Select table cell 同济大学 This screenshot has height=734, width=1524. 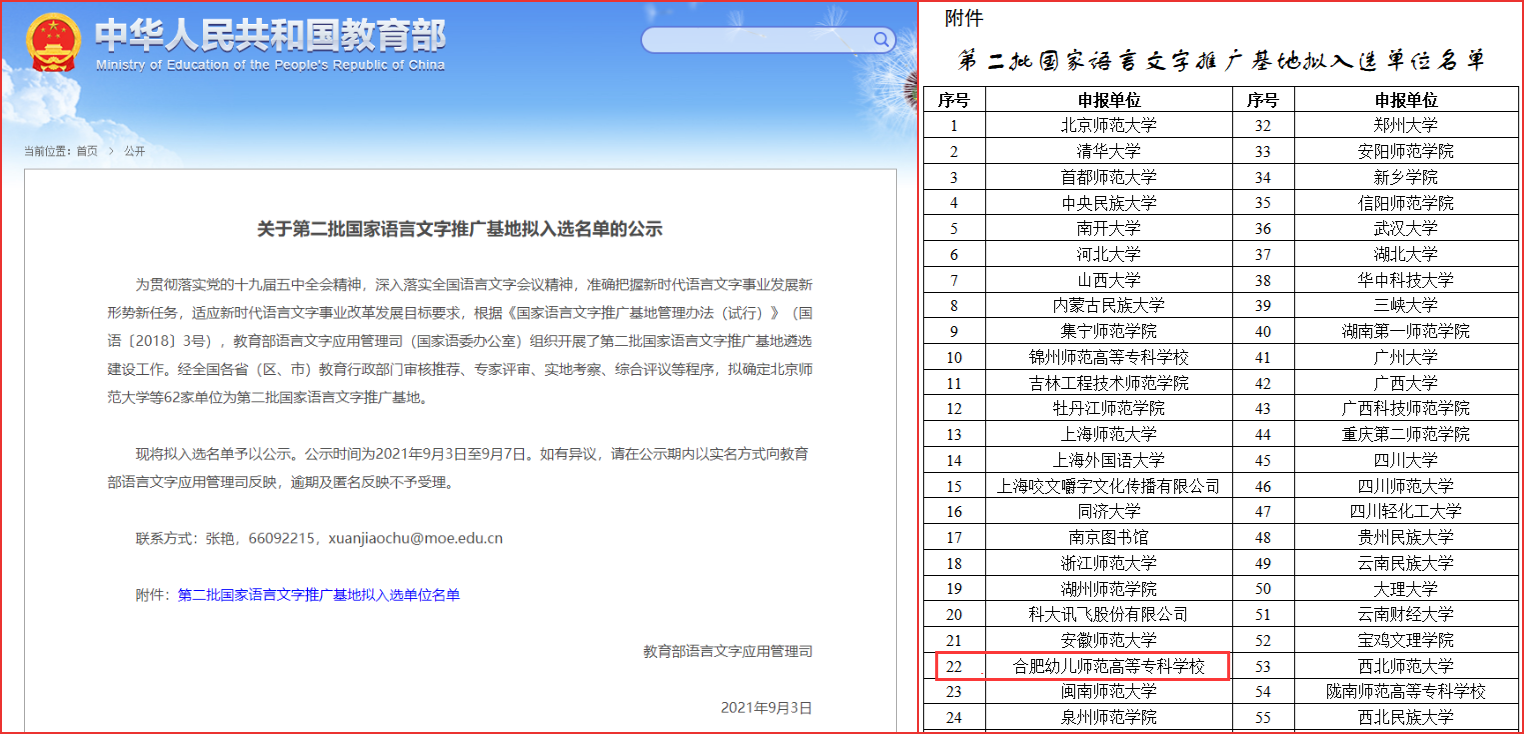pos(1109,511)
